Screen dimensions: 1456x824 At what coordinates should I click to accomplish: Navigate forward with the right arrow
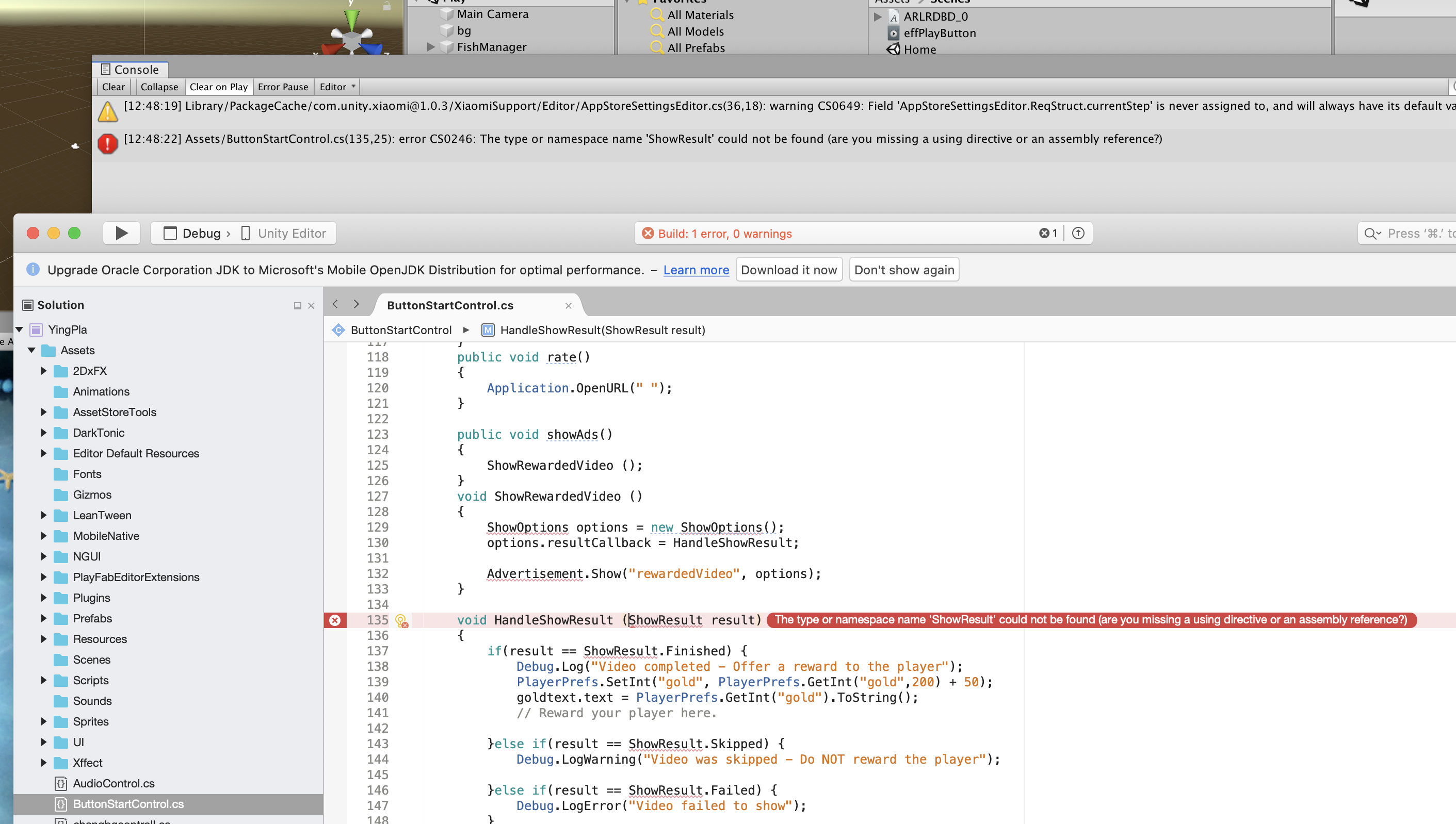356,304
